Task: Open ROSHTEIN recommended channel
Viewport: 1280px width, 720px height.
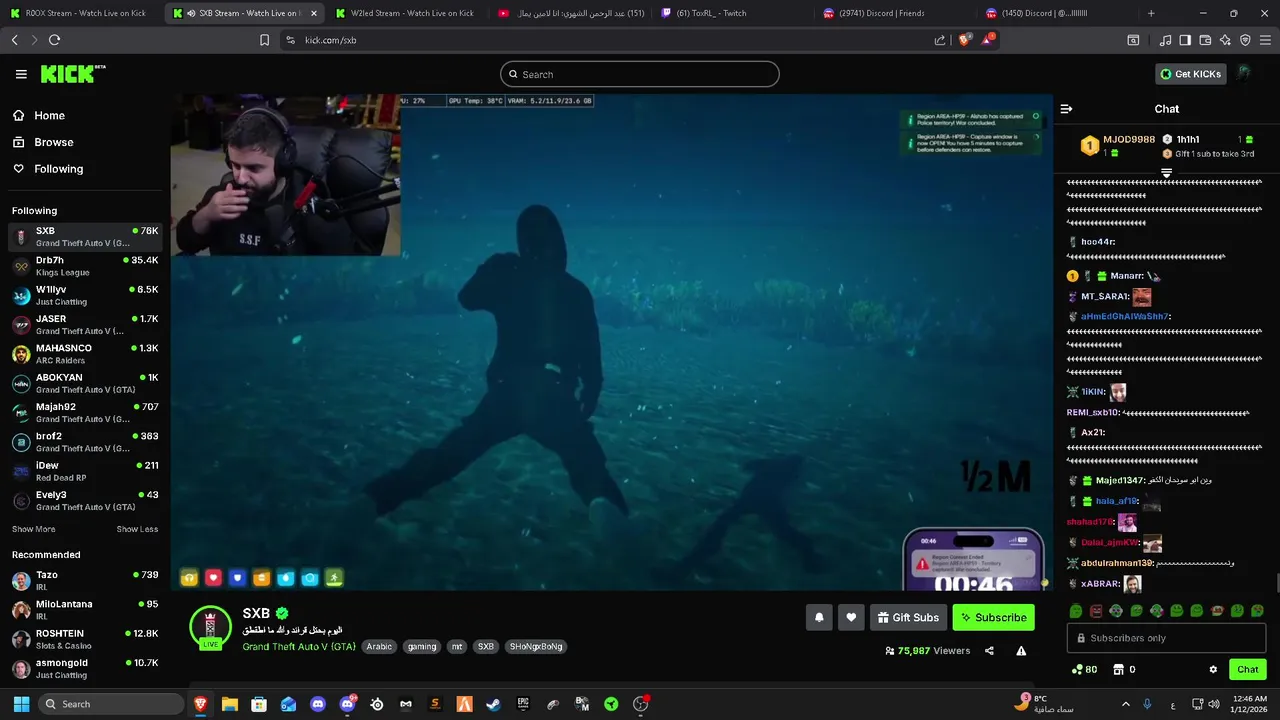Action: [x=85, y=639]
